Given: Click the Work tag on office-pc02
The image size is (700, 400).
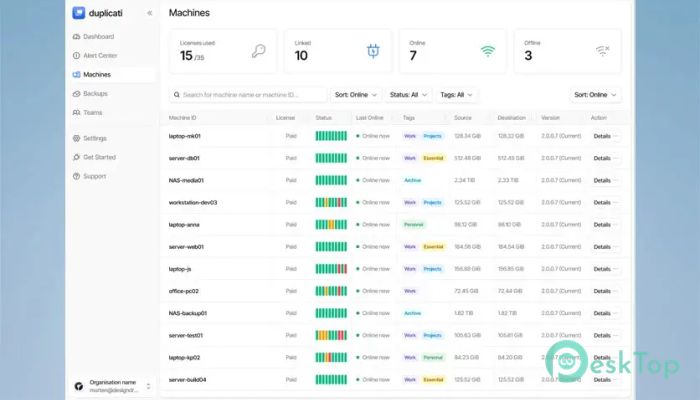Looking at the screenshot, I should click(x=410, y=291).
